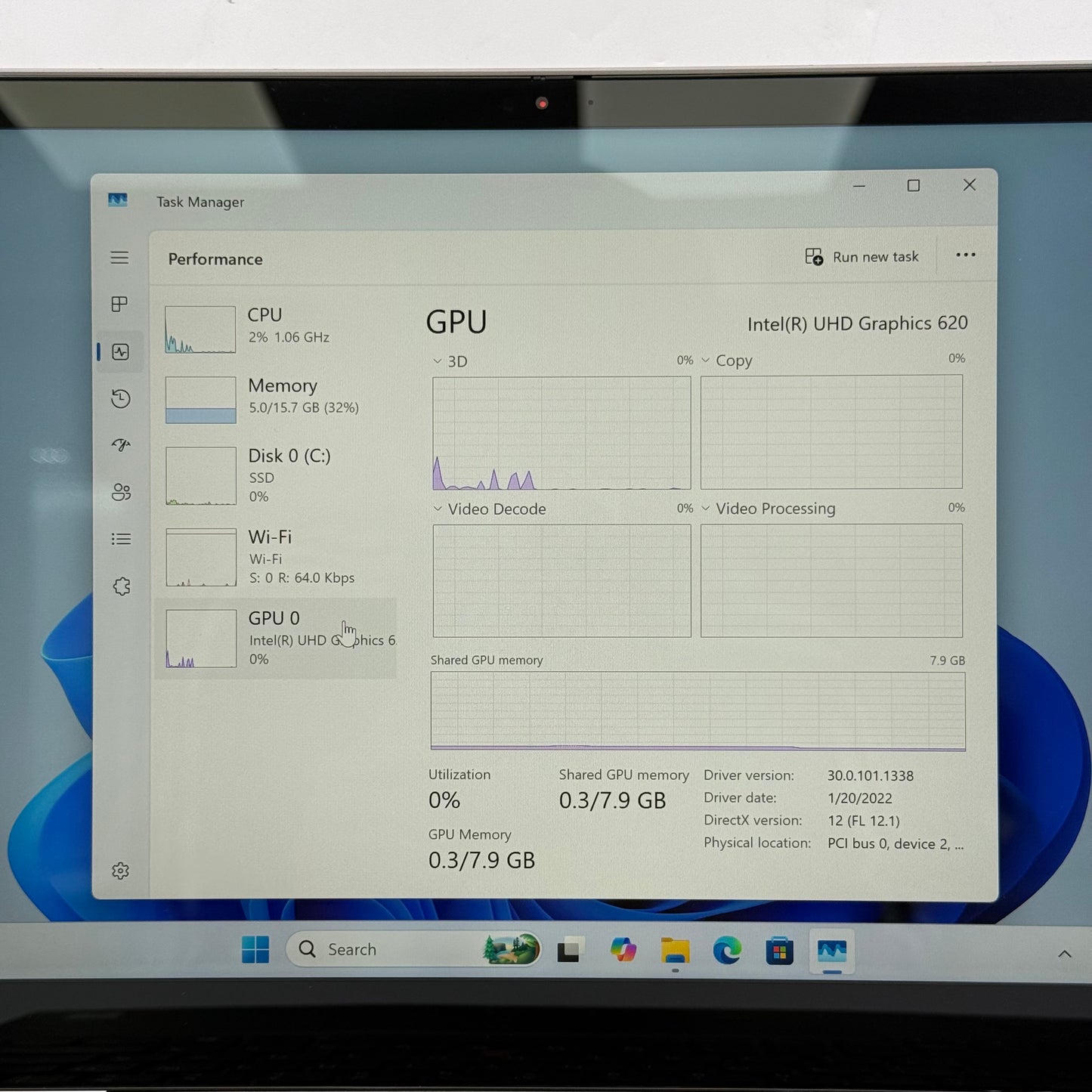Open the Services puzzle-piece icon in the sidebar

click(122, 586)
